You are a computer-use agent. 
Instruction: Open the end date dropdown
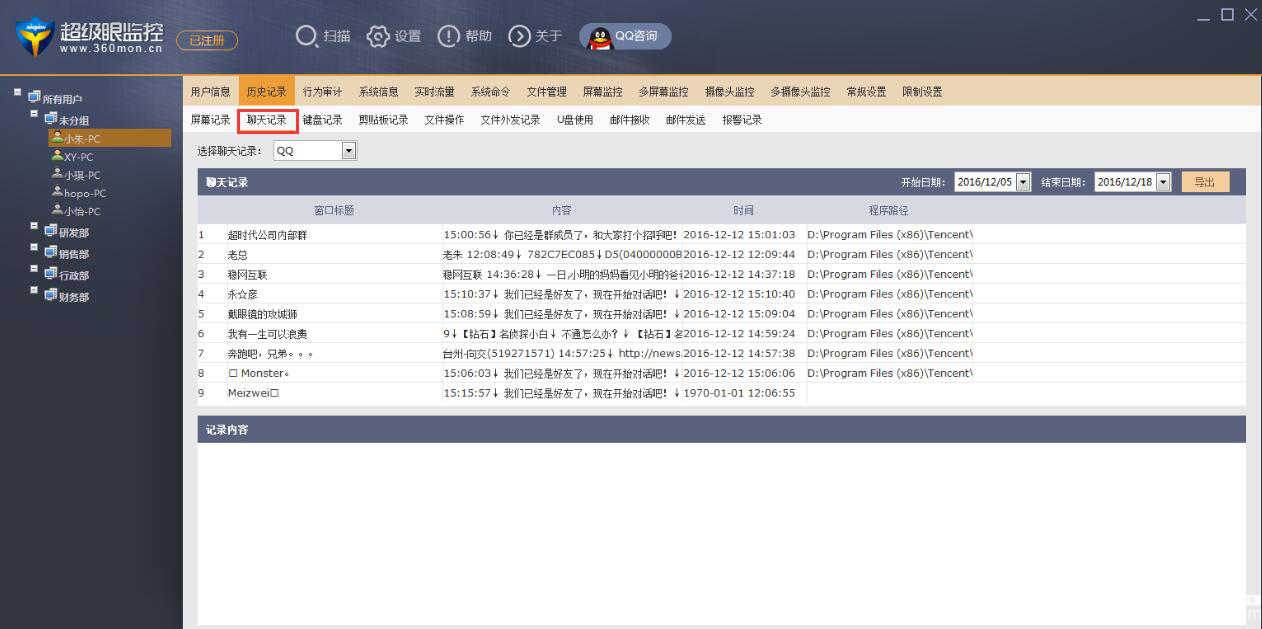click(1162, 182)
